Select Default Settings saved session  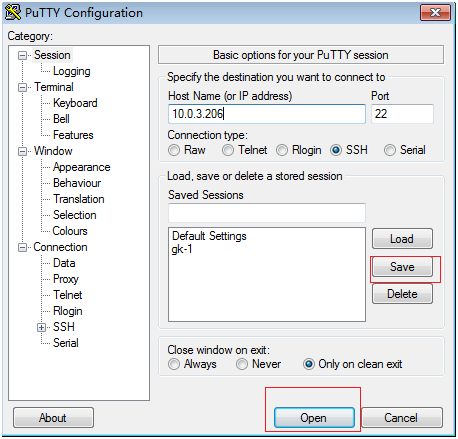(x=209, y=236)
